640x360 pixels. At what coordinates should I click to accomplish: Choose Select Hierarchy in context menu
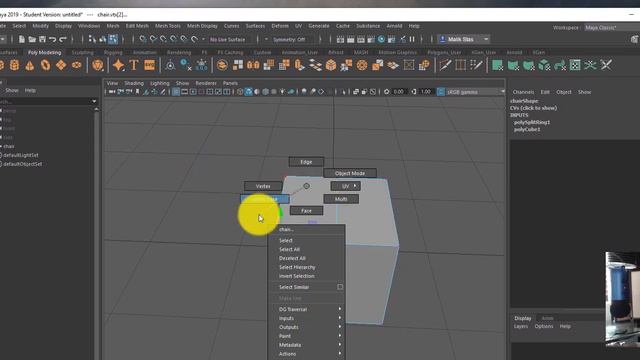(297, 267)
